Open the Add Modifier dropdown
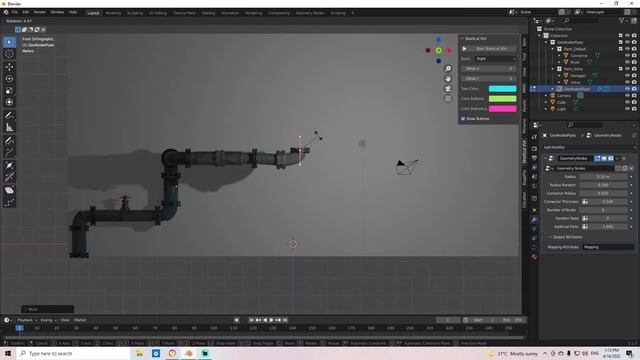Screen dimensions: 640x360 click(x=589, y=147)
